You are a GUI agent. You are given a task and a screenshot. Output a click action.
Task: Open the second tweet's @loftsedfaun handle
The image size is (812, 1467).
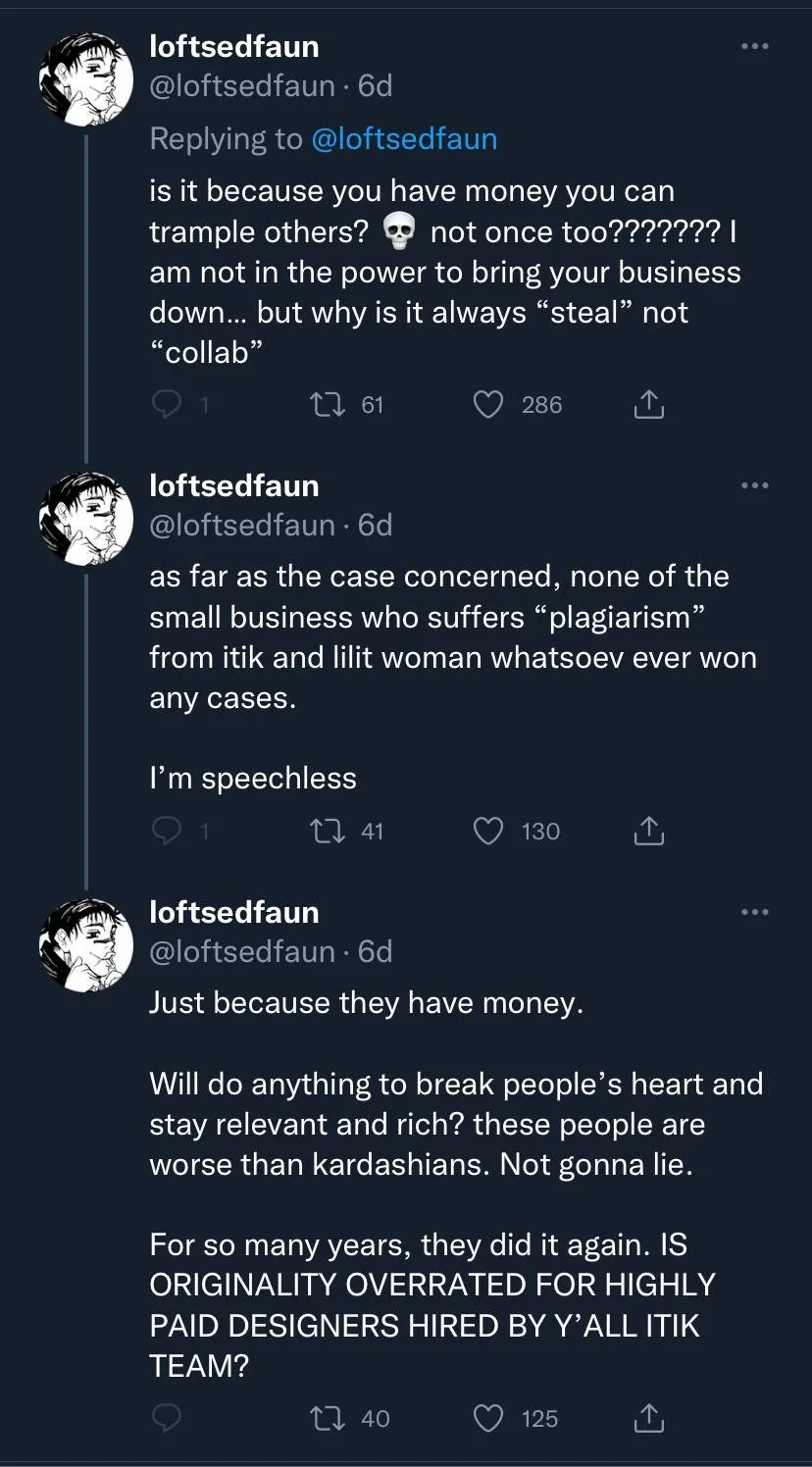(x=241, y=526)
